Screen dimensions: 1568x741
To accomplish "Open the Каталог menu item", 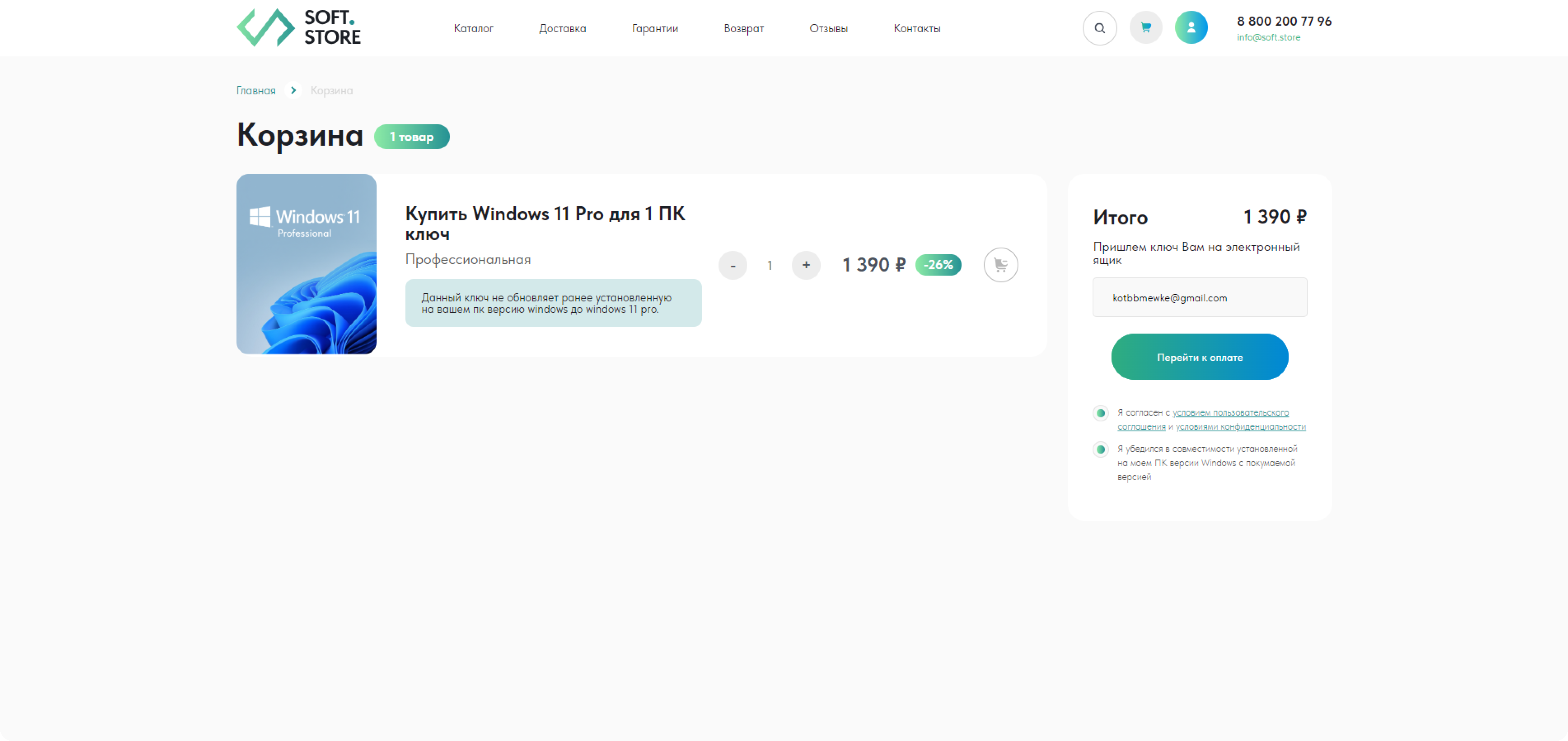I will point(473,29).
